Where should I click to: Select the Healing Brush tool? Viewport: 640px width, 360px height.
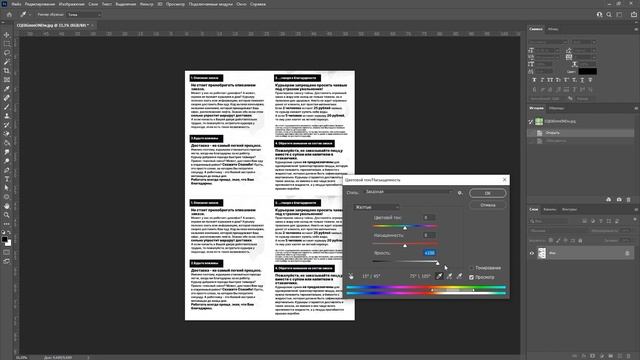point(7,98)
